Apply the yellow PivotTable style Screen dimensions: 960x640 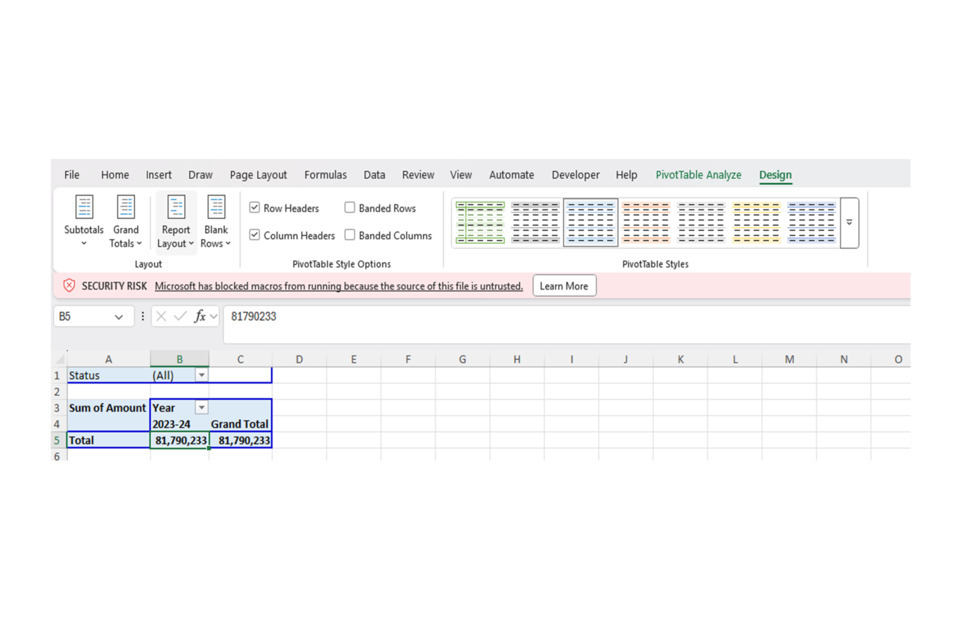[x=756, y=222]
